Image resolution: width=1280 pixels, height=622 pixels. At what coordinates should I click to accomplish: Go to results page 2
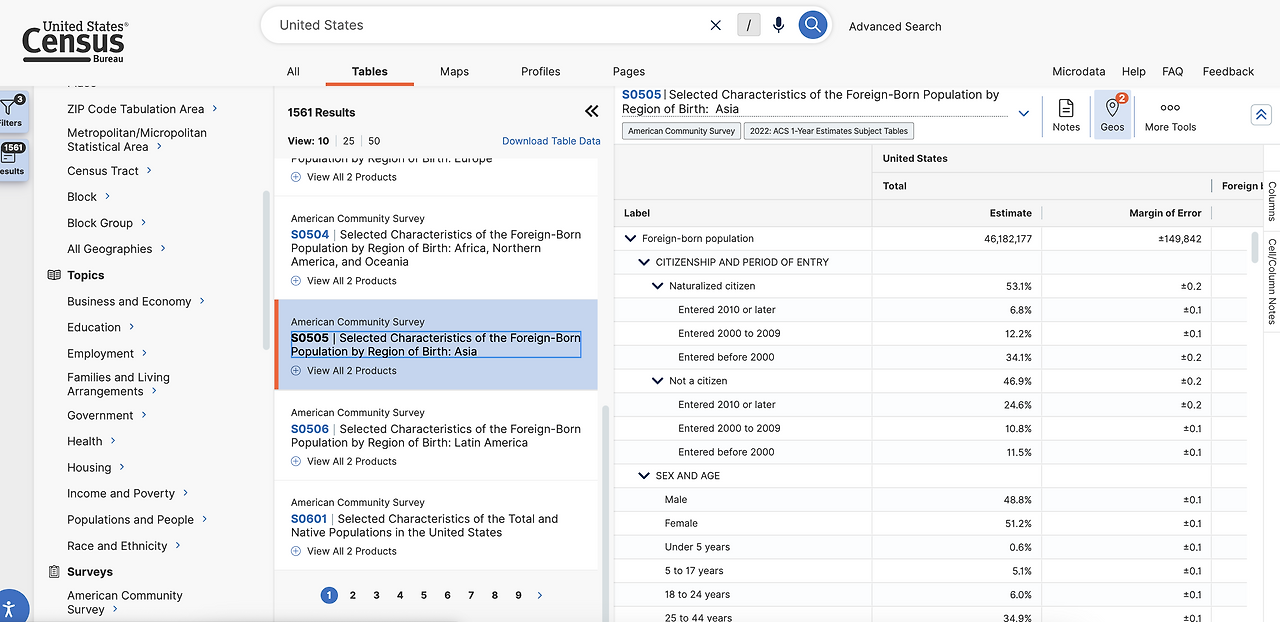[353, 595]
